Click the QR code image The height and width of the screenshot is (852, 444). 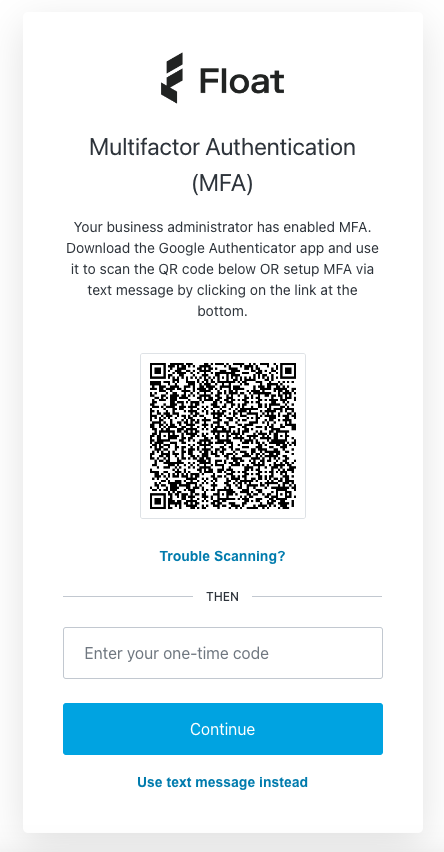(x=223, y=436)
